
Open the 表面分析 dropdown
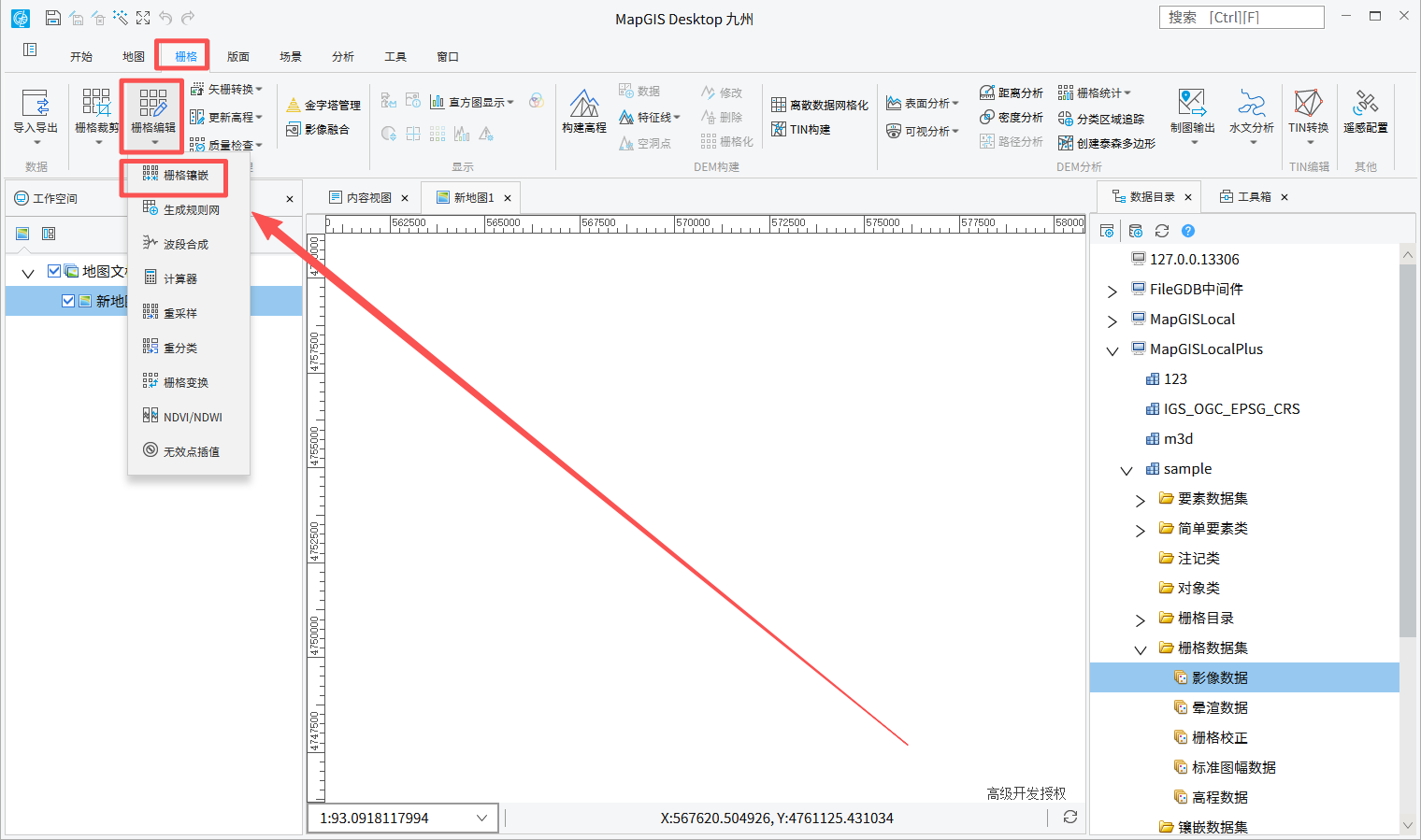[x=924, y=103]
